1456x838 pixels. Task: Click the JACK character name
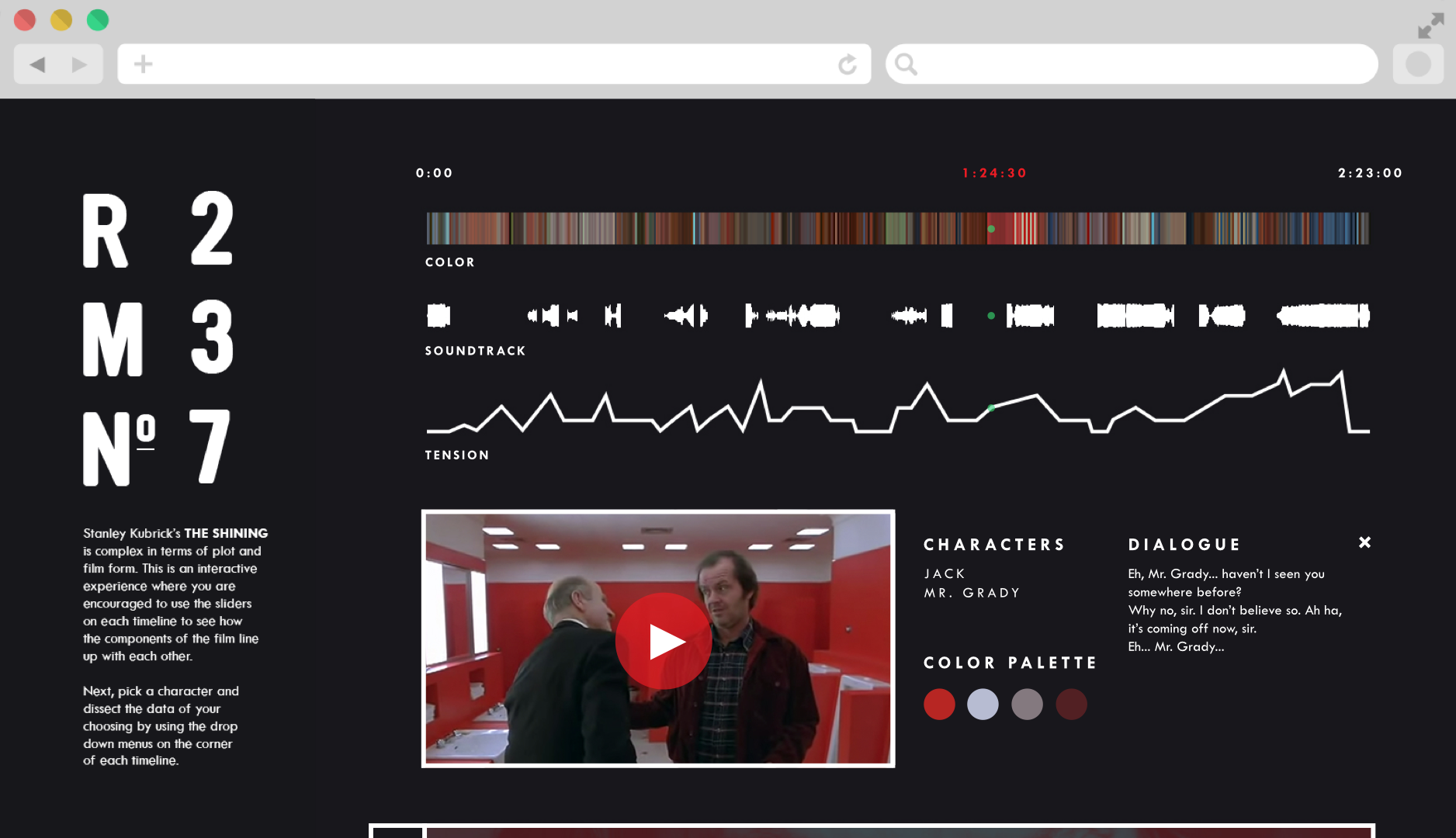coord(945,574)
